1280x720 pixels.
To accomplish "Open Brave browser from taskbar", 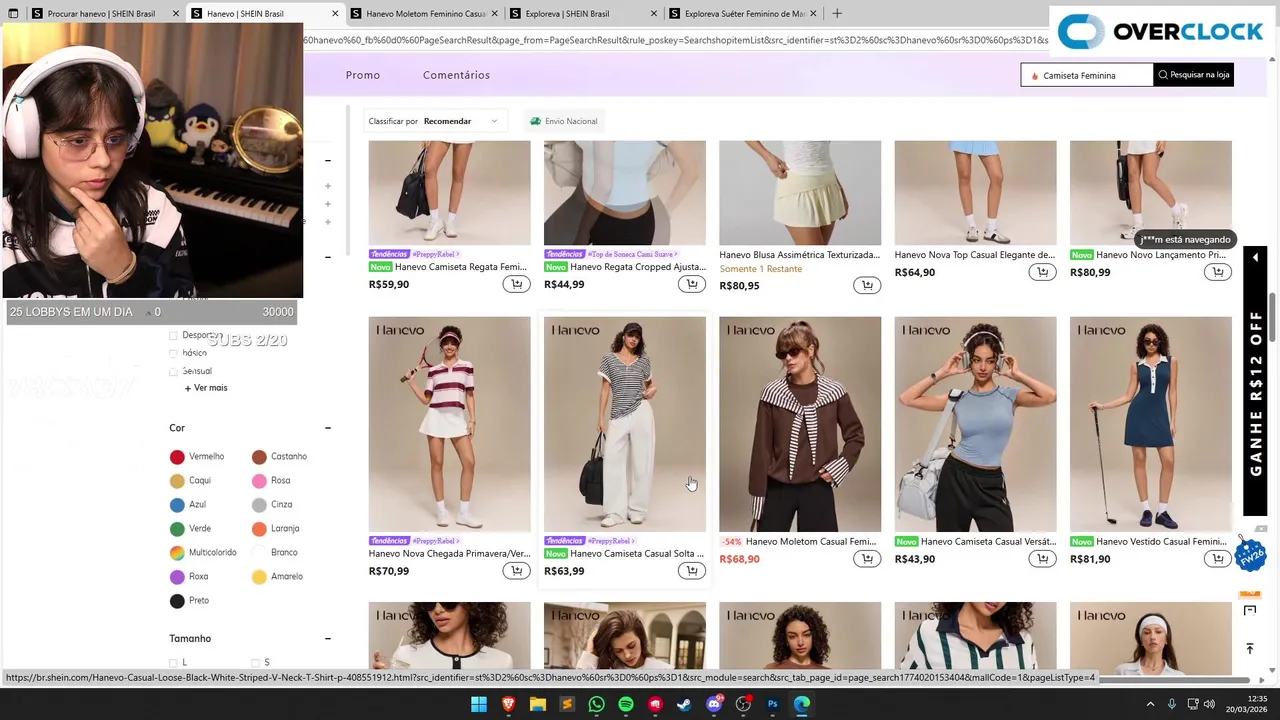I will (508, 704).
